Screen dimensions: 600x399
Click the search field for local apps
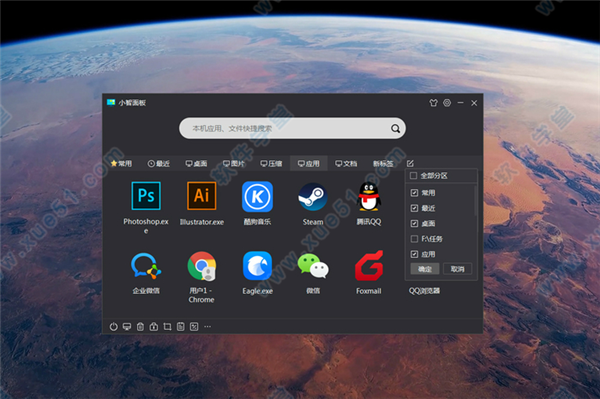tap(292, 128)
